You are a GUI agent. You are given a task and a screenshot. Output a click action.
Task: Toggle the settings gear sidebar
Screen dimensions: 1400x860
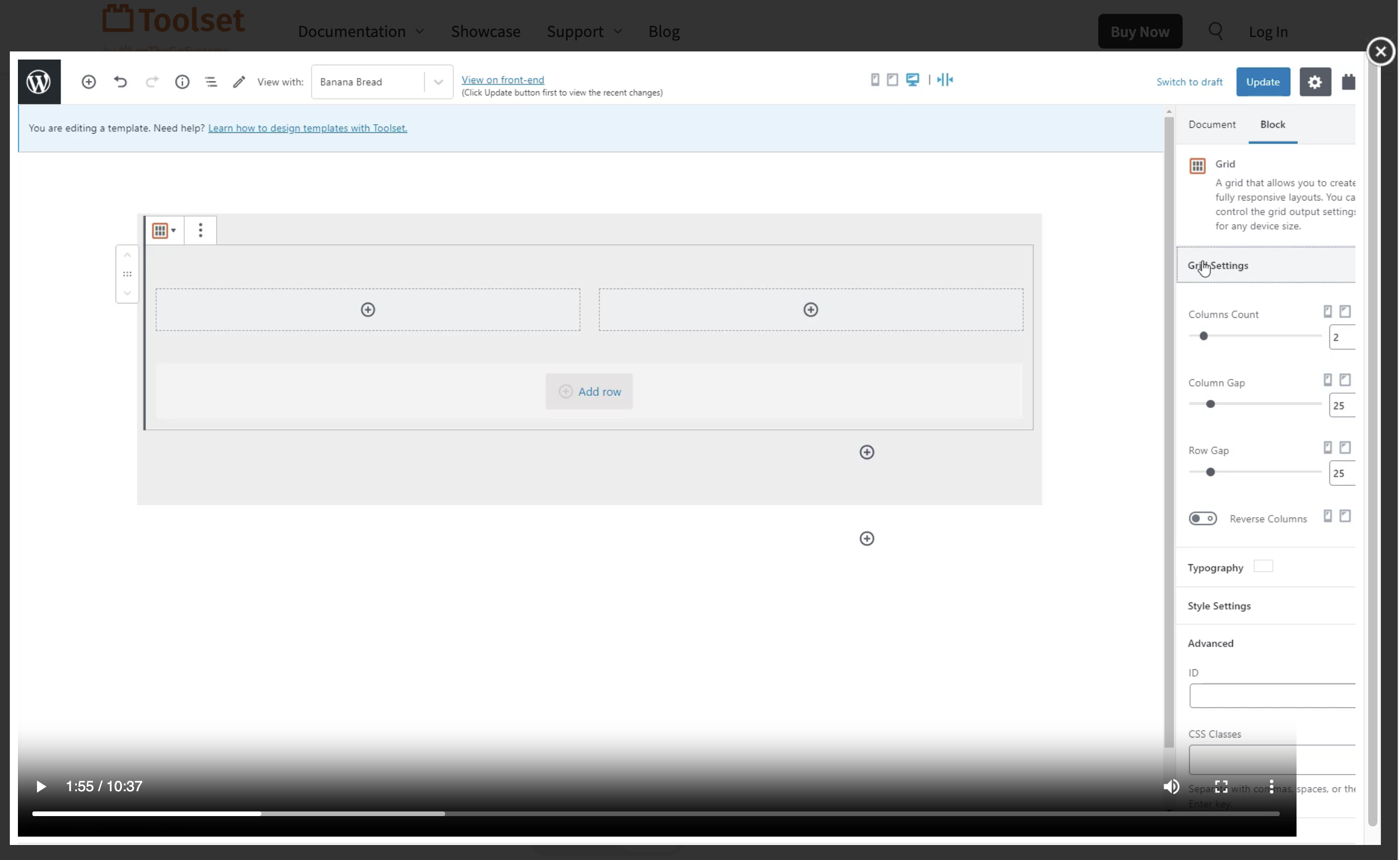tap(1315, 82)
